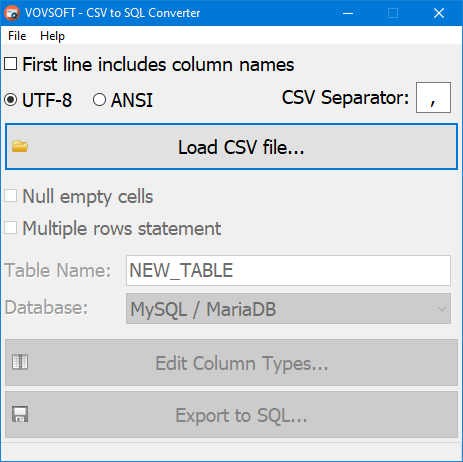Viewport: 463px width, 462px height.
Task: Click the VOVSOFT app icon in title bar
Action: [12, 13]
